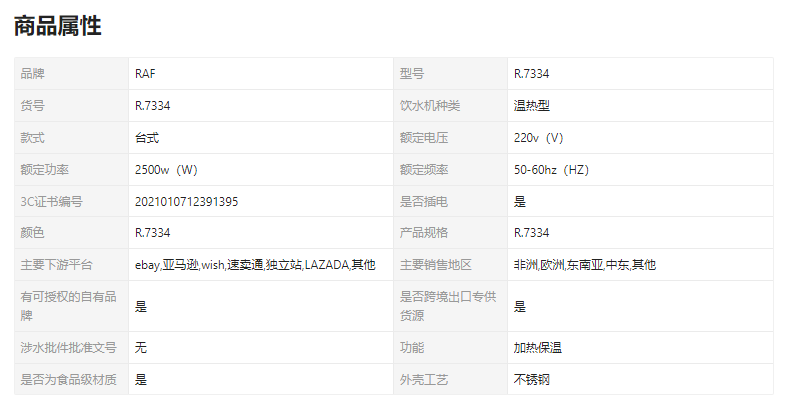Click the 3C证书编号 number 2021010712391395
The height and width of the screenshot is (414, 789).
(x=186, y=201)
